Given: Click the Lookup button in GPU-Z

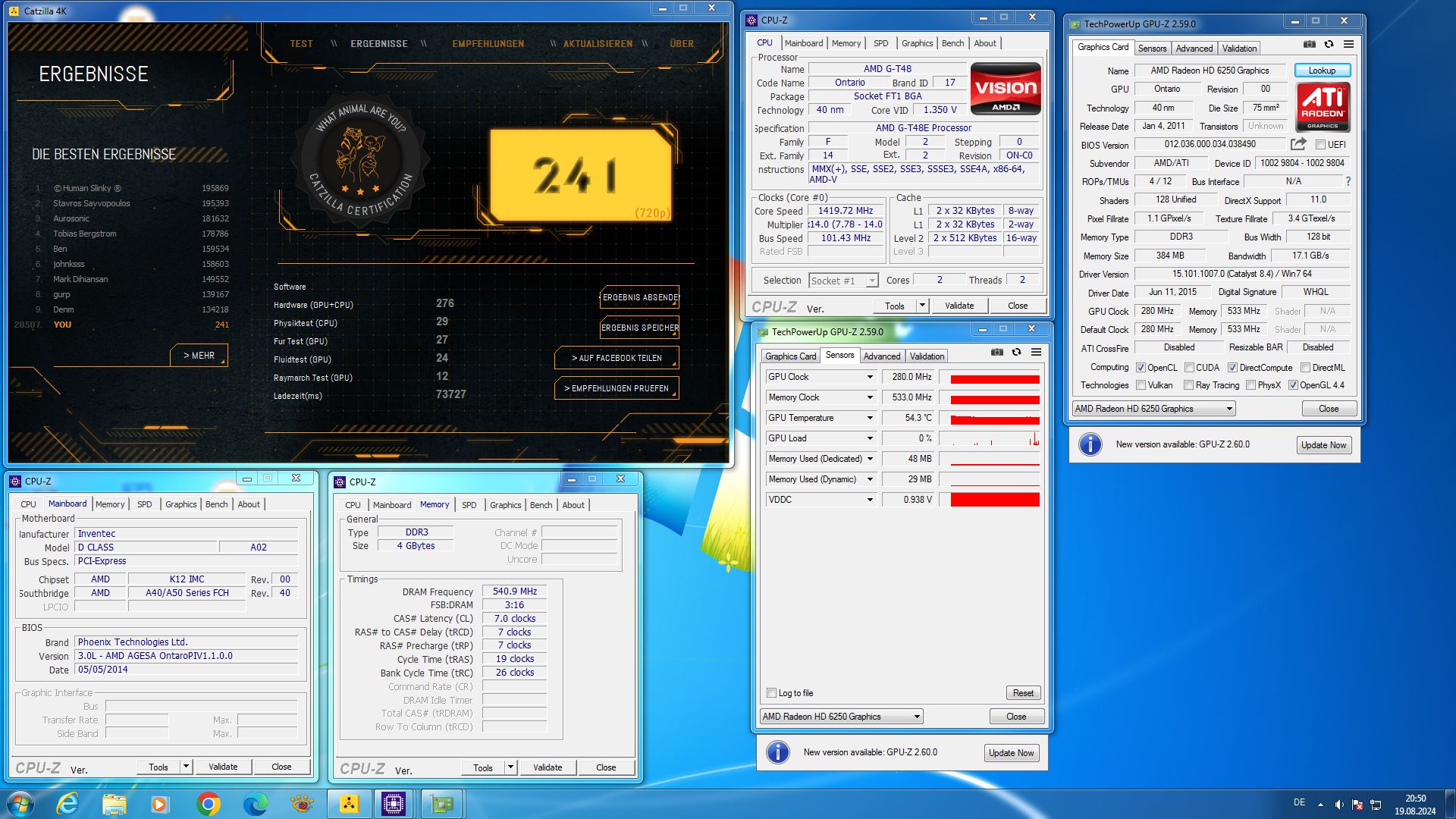Looking at the screenshot, I should click(x=1322, y=71).
